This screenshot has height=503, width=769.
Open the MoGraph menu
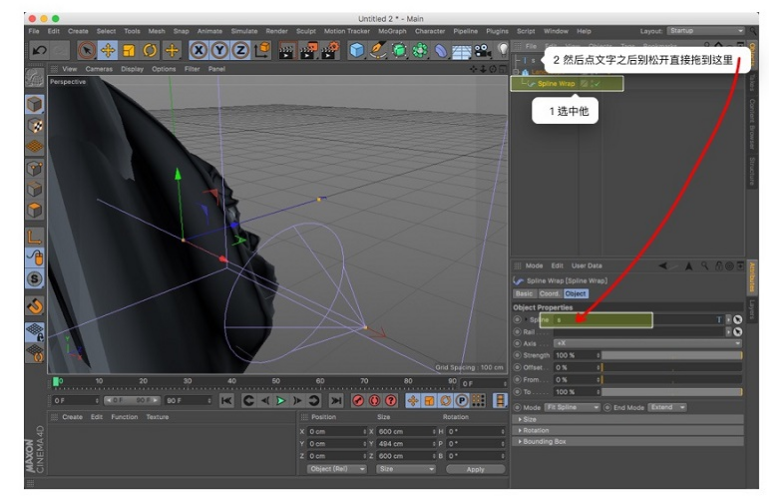coord(392,31)
